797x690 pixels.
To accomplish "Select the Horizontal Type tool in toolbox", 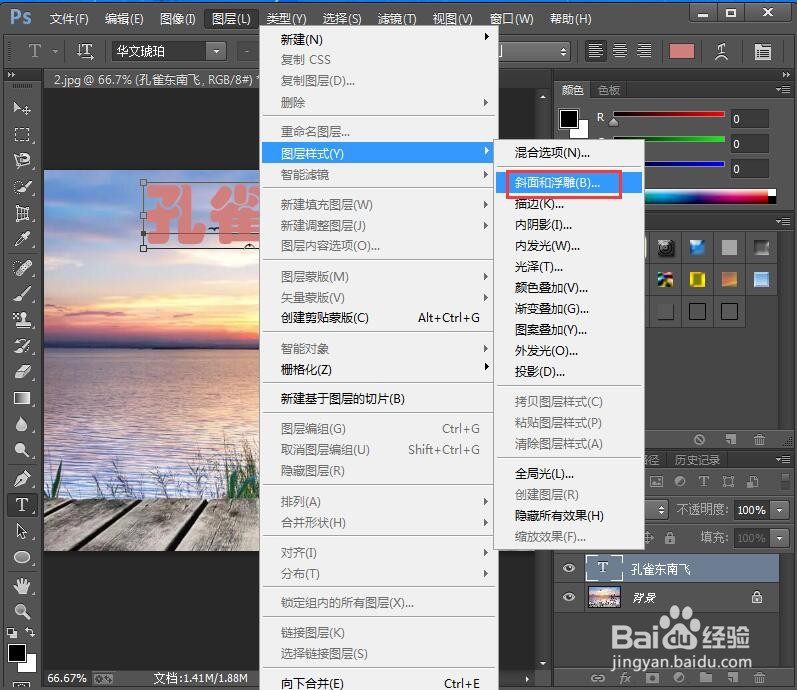I will click(x=21, y=505).
